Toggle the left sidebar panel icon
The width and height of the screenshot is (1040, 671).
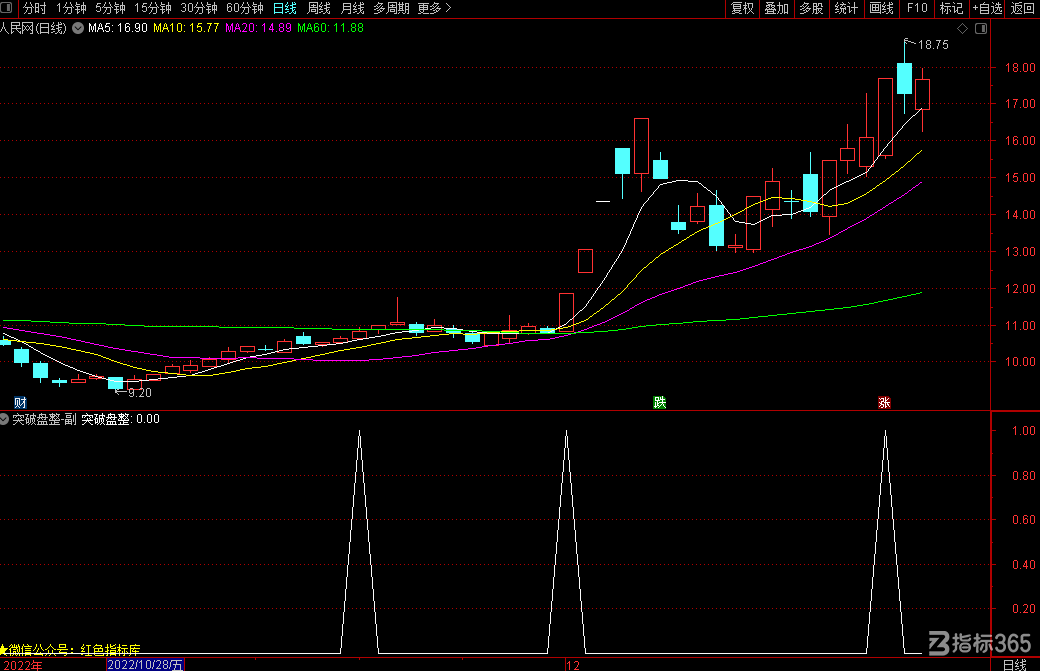click(6, 8)
